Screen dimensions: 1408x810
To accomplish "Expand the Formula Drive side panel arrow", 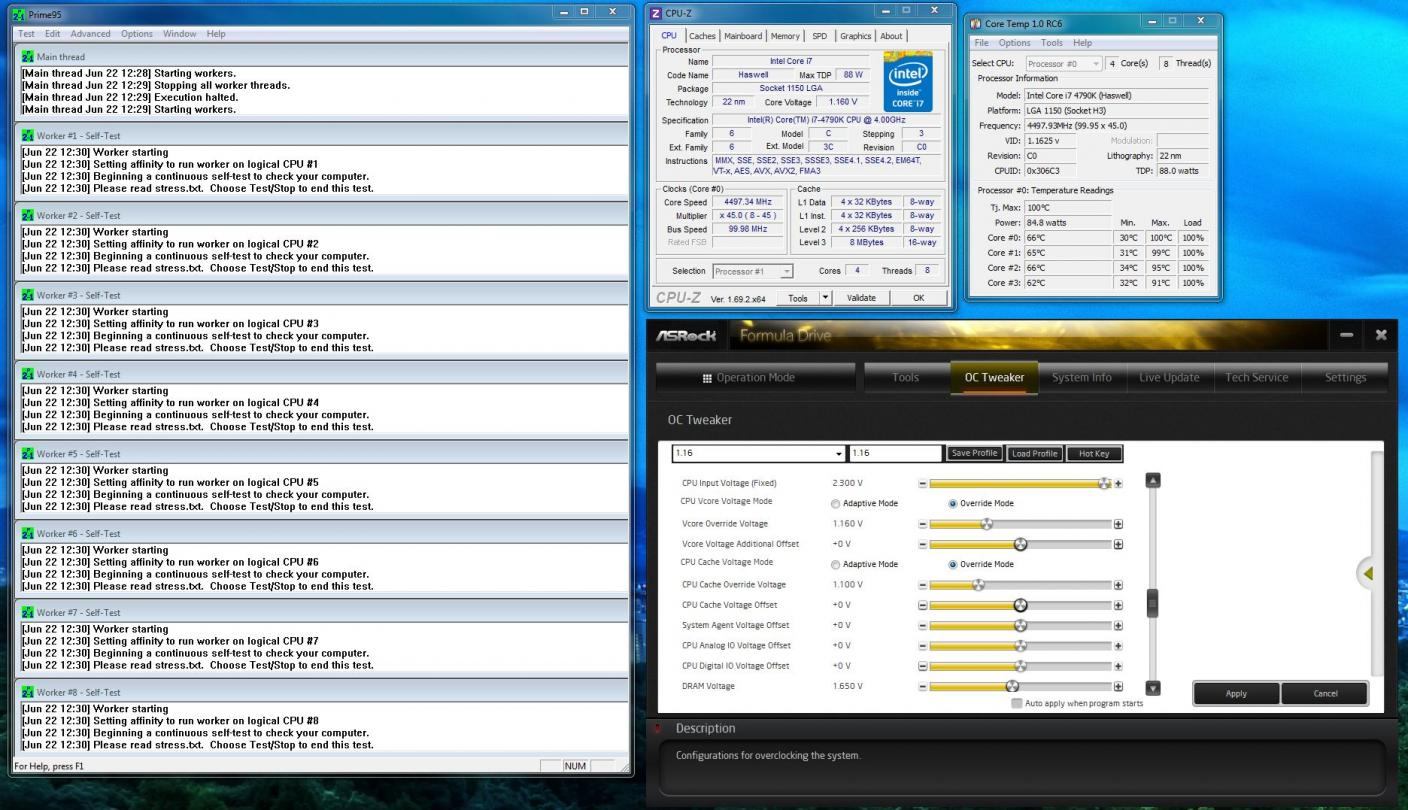I will (1369, 573).
